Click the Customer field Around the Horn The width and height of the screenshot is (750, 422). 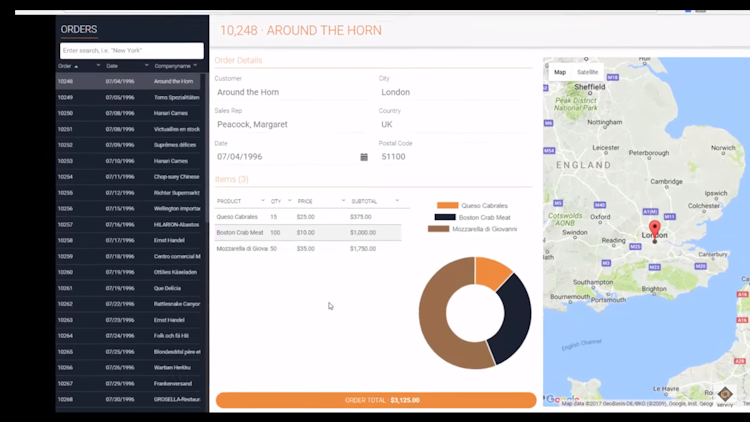290,92
